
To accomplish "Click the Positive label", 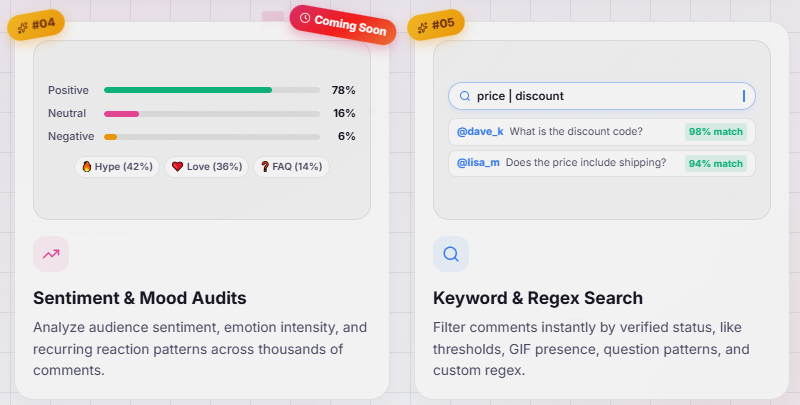I will coord(68,90).
